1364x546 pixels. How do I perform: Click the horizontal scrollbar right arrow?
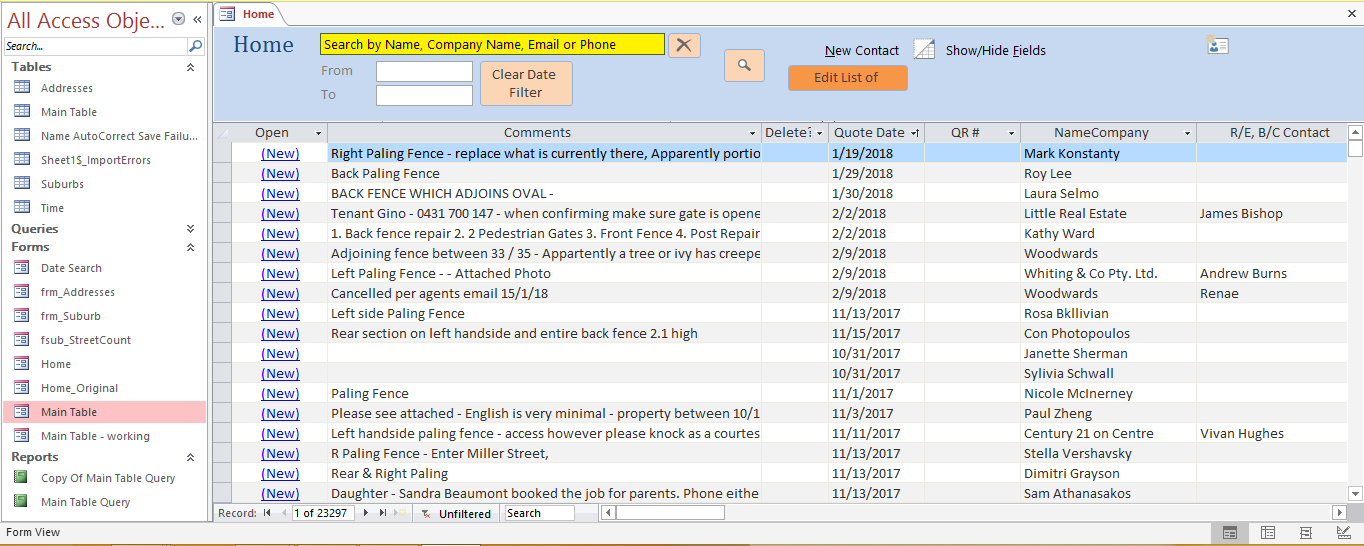pyautogui.click(x=1340, y=513)
